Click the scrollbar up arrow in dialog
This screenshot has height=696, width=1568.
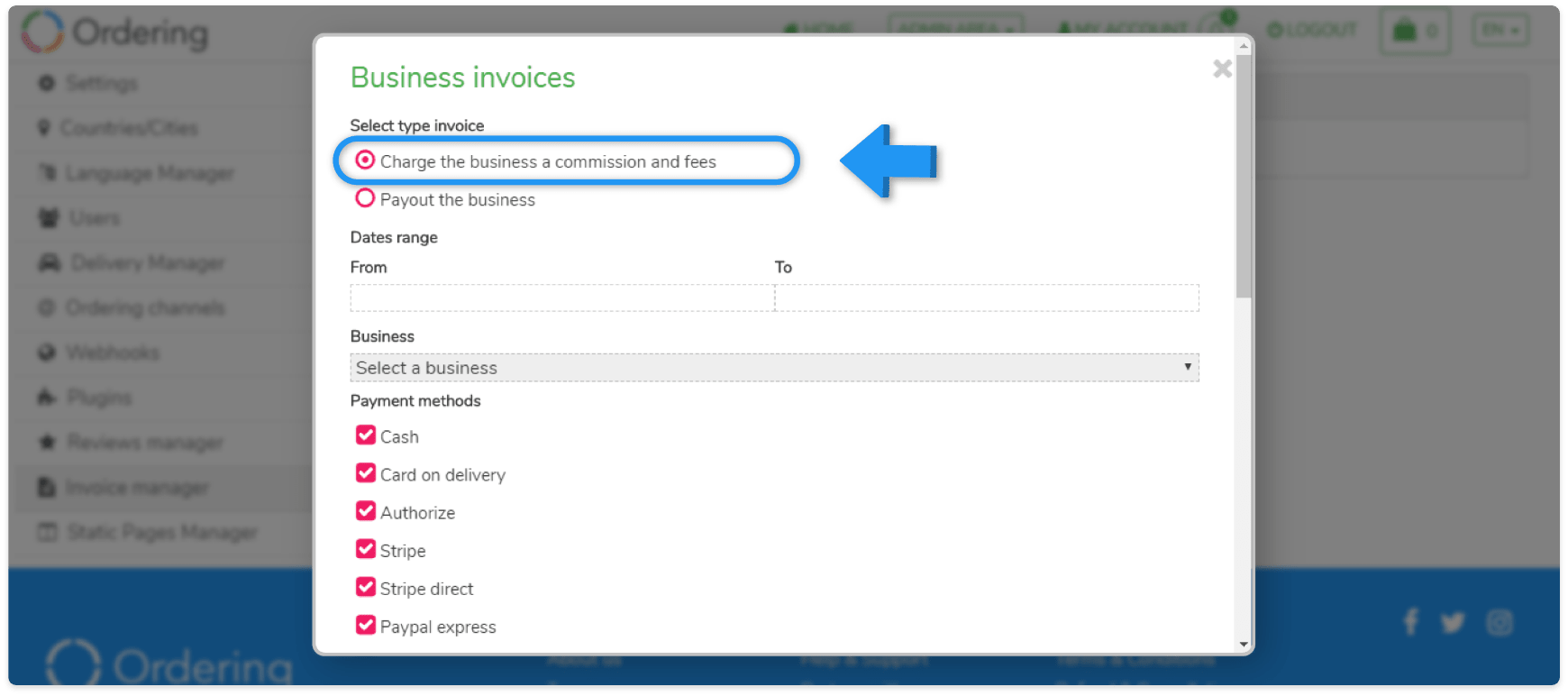click(x=1244, y=46)
